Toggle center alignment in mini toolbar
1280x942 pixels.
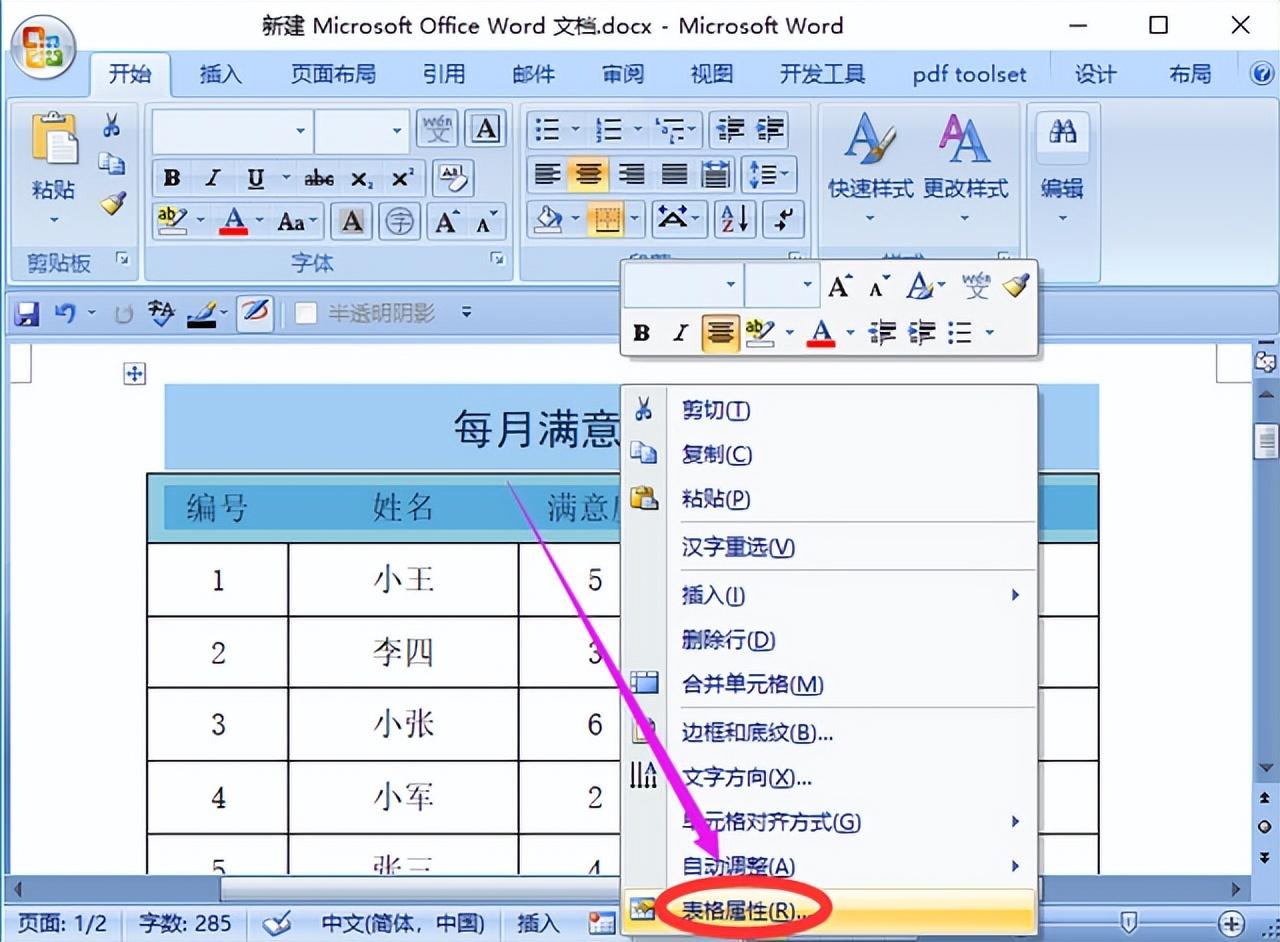(x=720, y=332)
